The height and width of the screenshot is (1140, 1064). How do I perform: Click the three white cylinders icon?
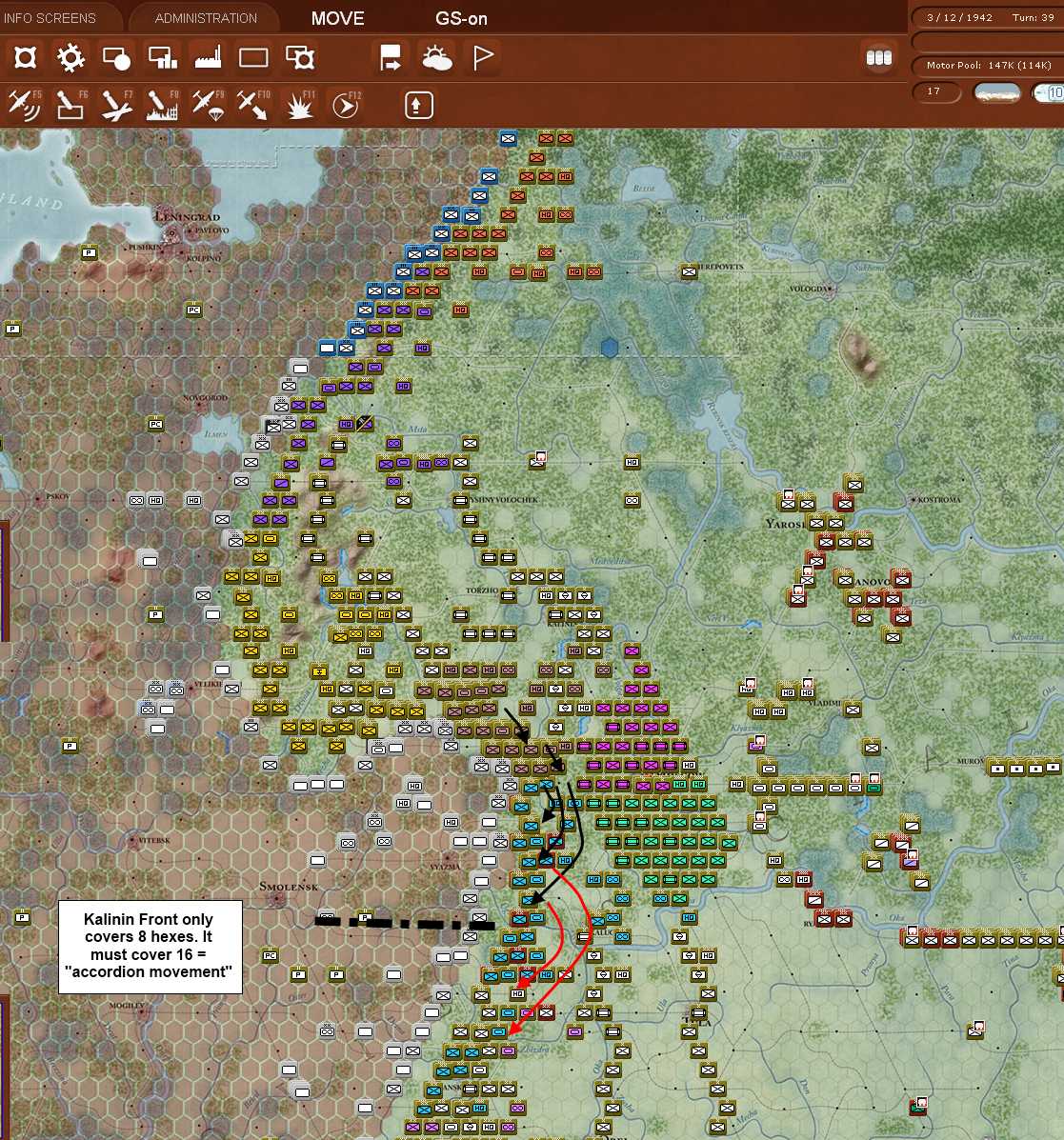point(879,57)
